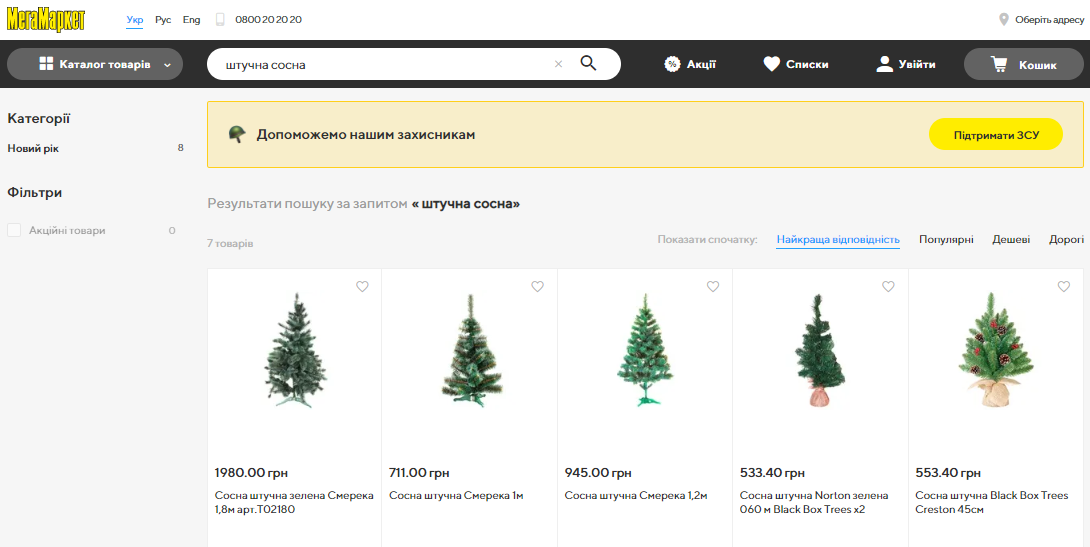Click the search magnifier icon

[x=588, y=64]
